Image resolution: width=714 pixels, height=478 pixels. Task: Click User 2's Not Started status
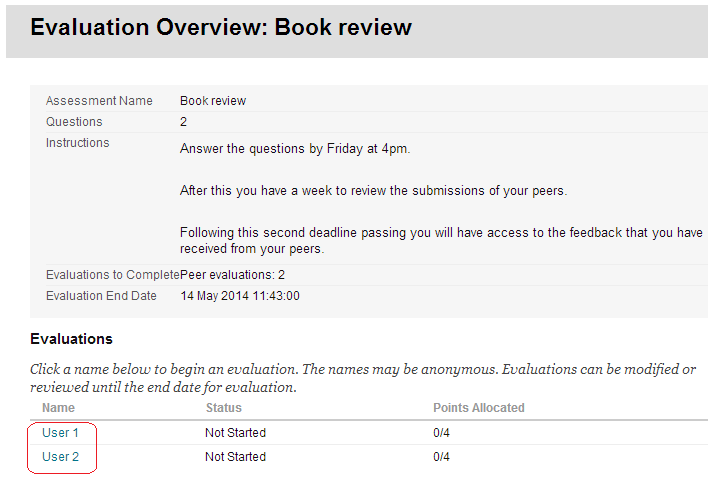235,457
